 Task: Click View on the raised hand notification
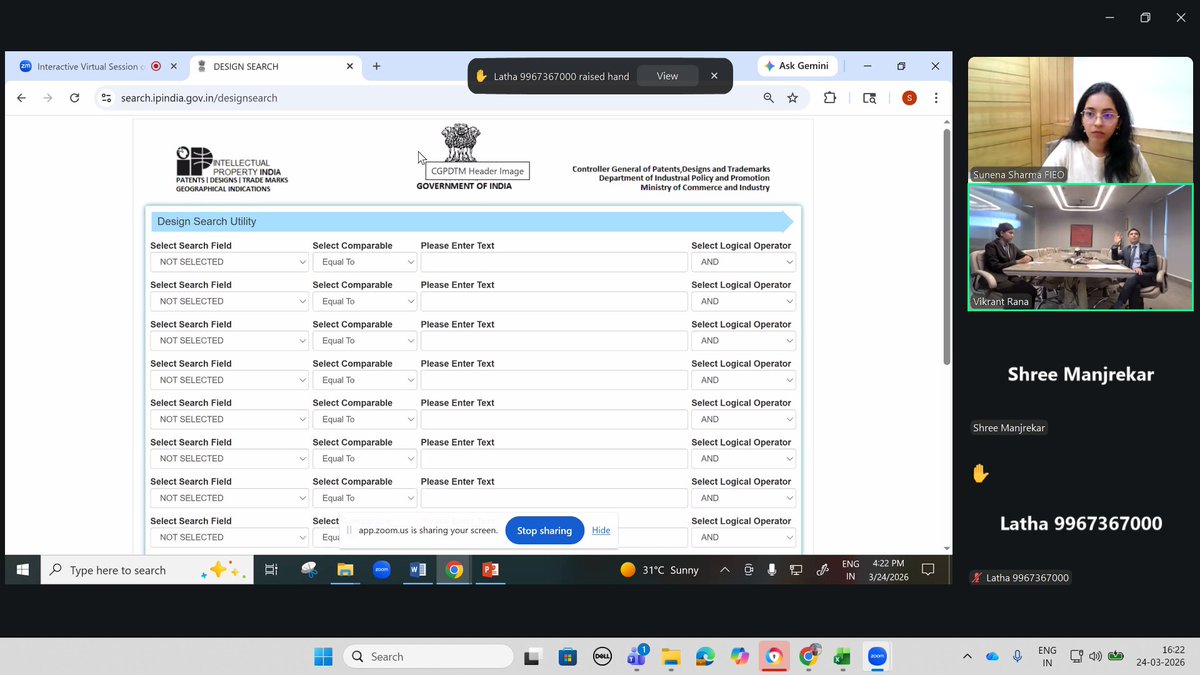667,76
